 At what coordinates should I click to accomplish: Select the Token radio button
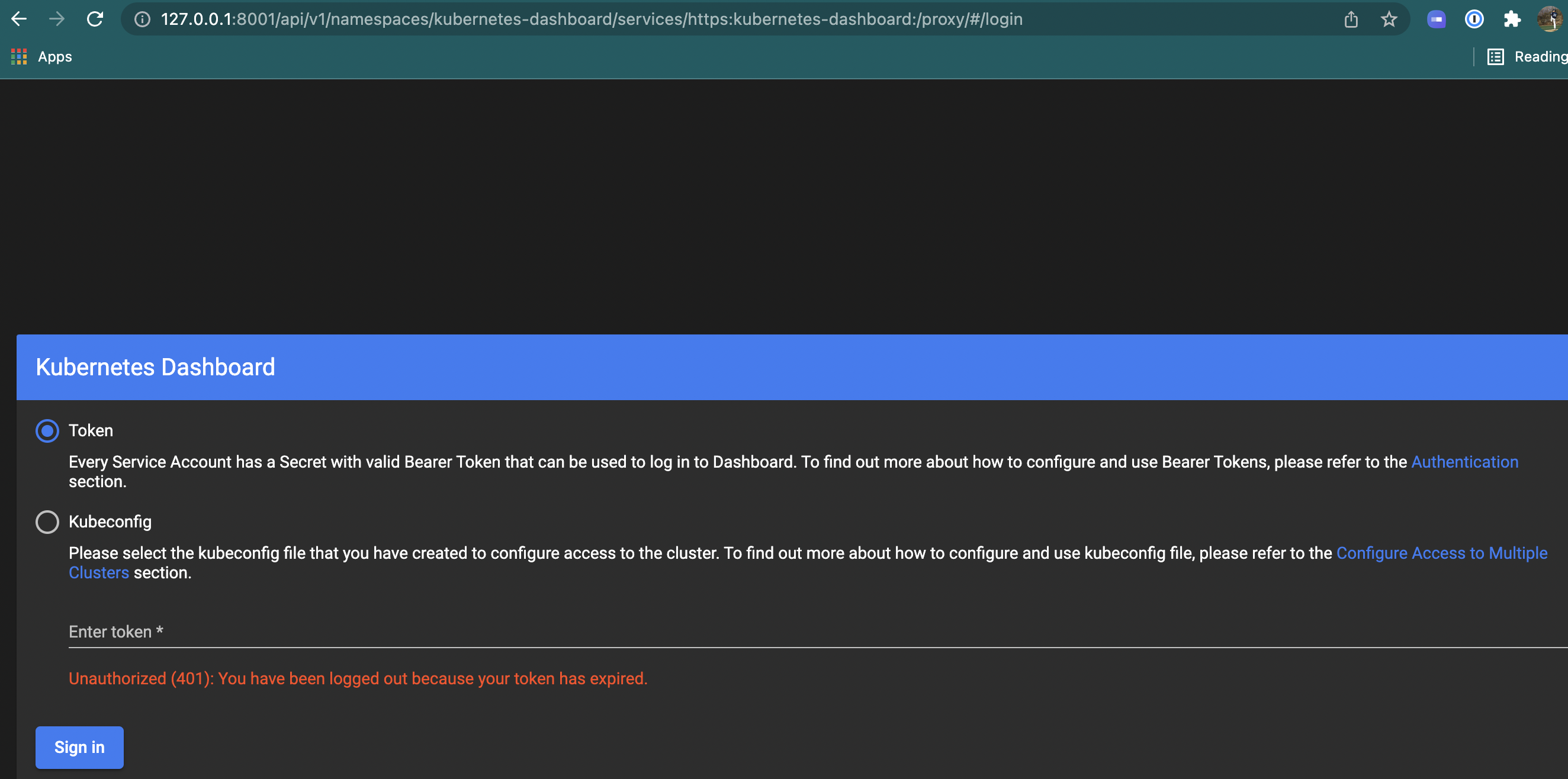pyautogui.click(x=47, y=431)
